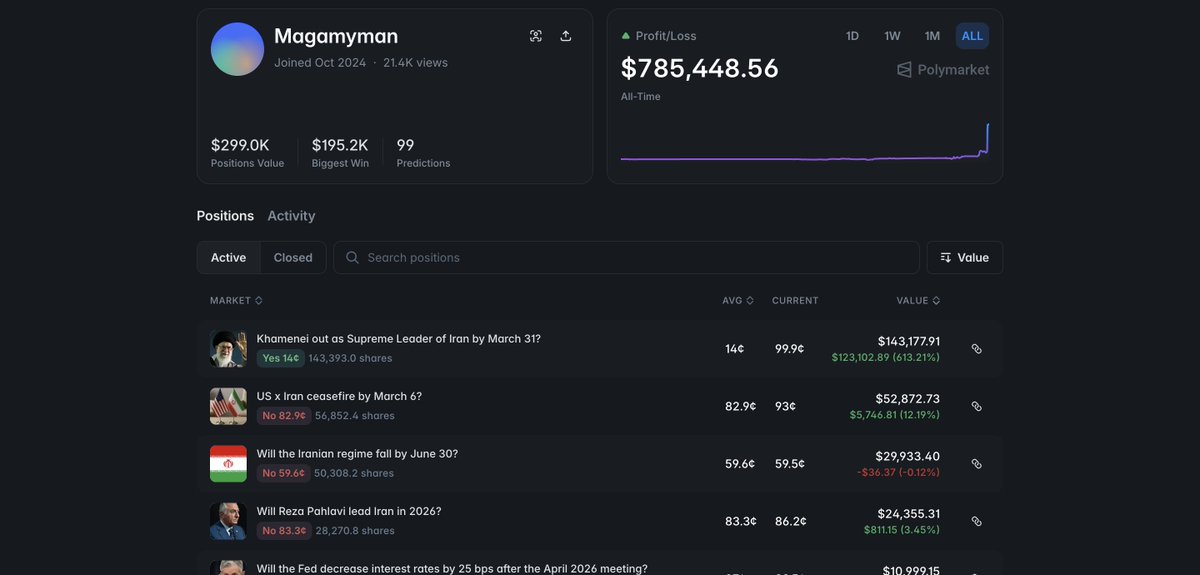Open Will the Iranian regime fall market

pos(357,454)
